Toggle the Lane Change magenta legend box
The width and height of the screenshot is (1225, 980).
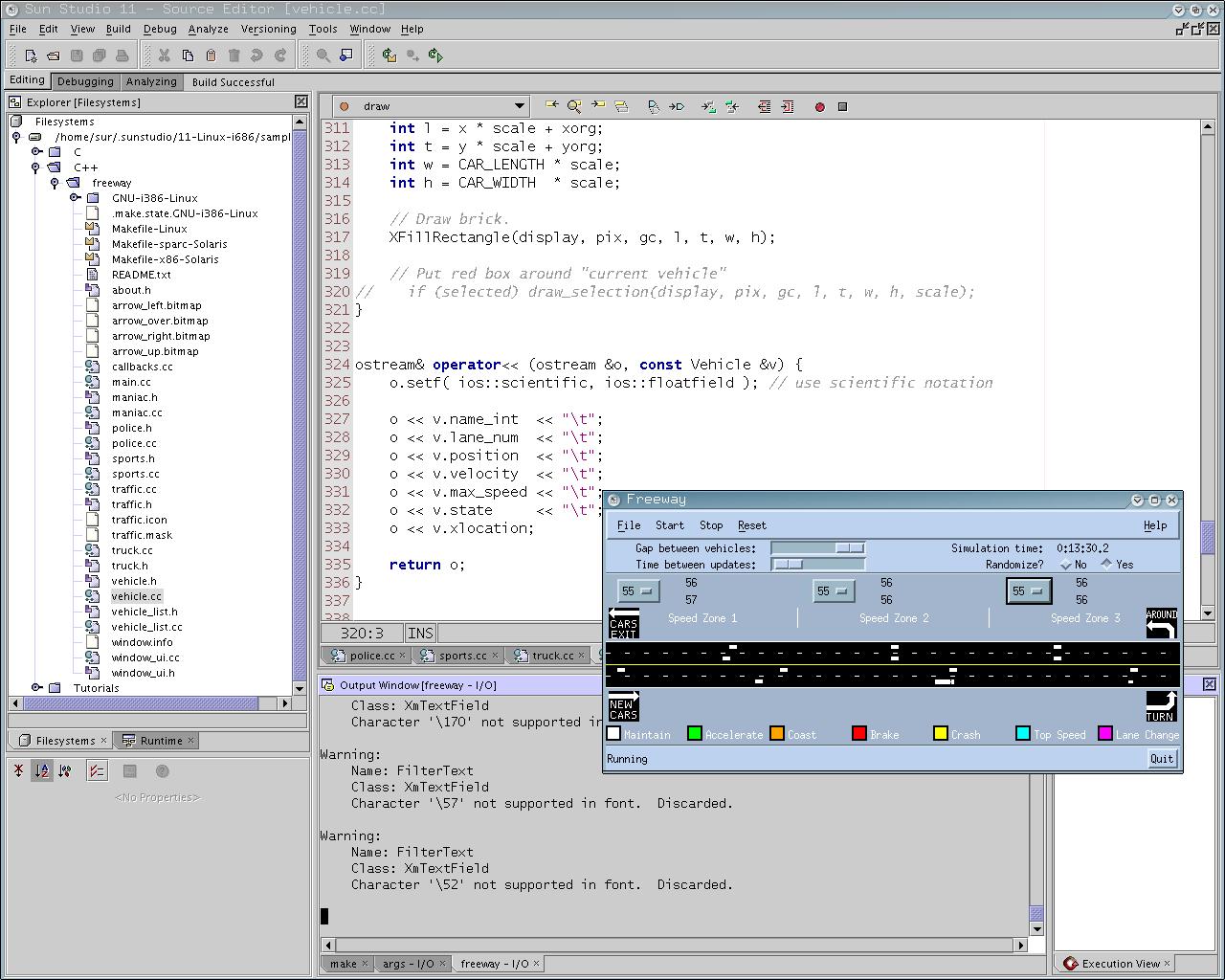[x=1105, y=734]
